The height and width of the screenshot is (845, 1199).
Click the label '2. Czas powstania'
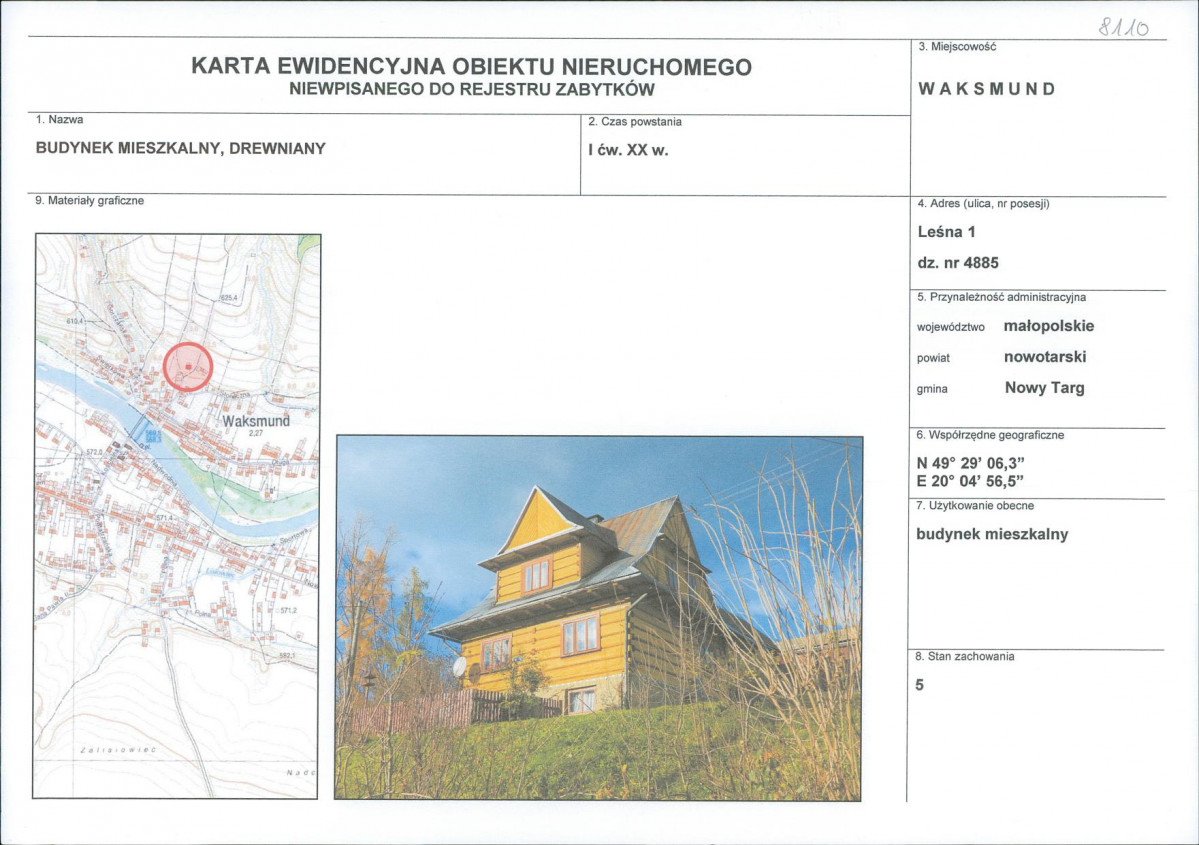click(x=635, y=122)
